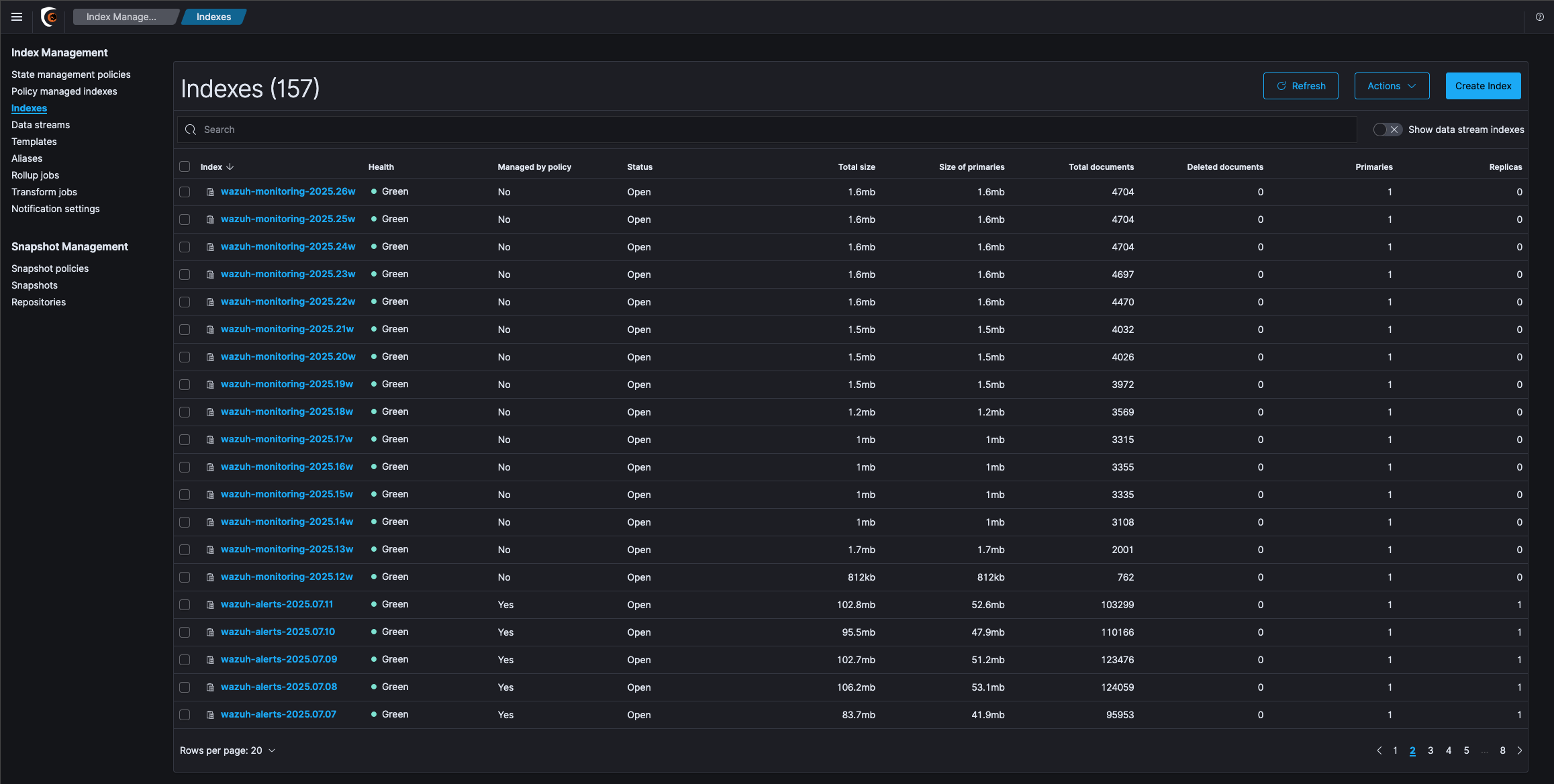This screenshot has width=1554, height=784.
Task: Click the help icon in top bar
Action: [x=1539, y=17]
